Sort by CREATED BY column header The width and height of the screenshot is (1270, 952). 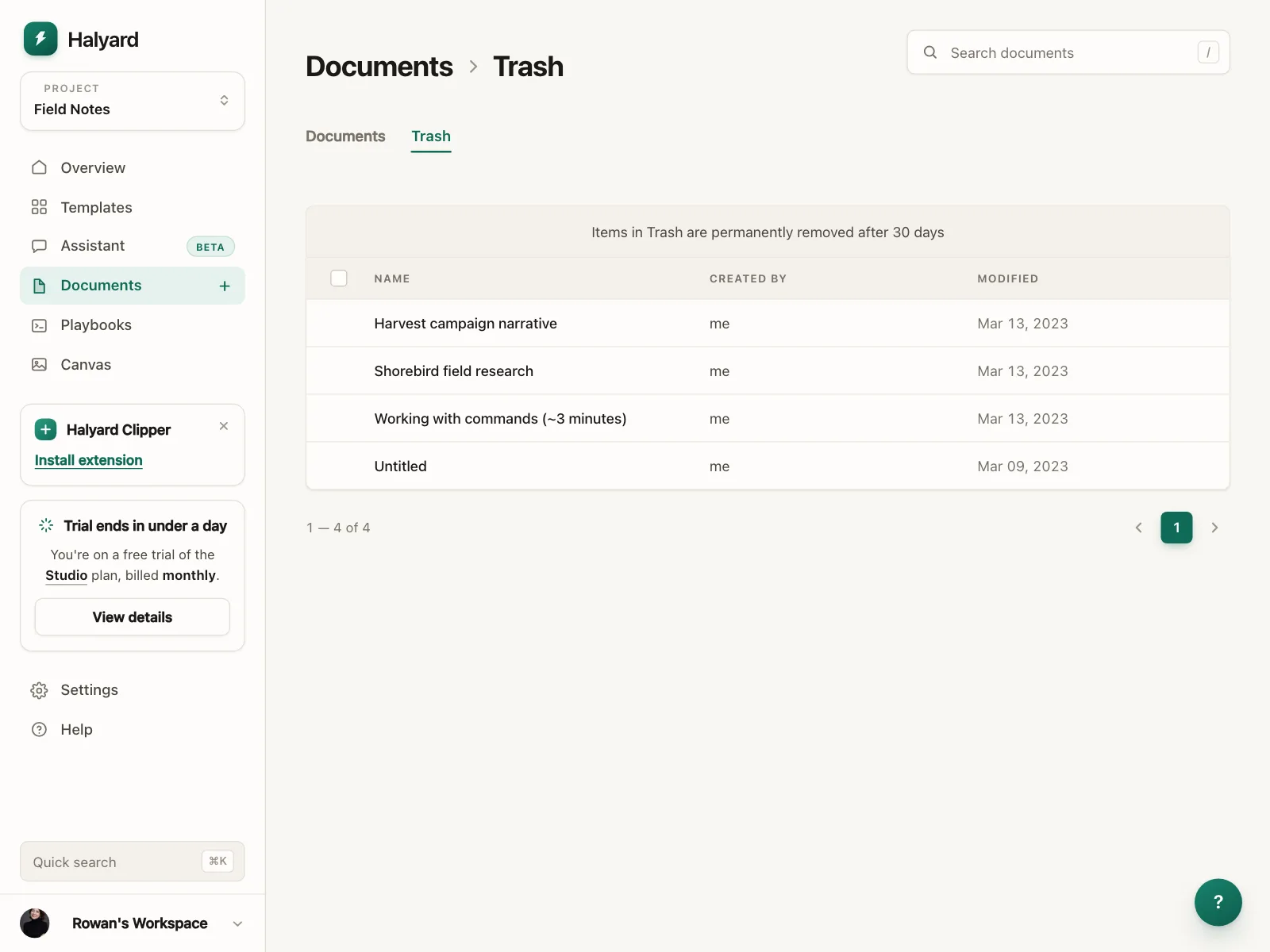(x=748, y=279)
